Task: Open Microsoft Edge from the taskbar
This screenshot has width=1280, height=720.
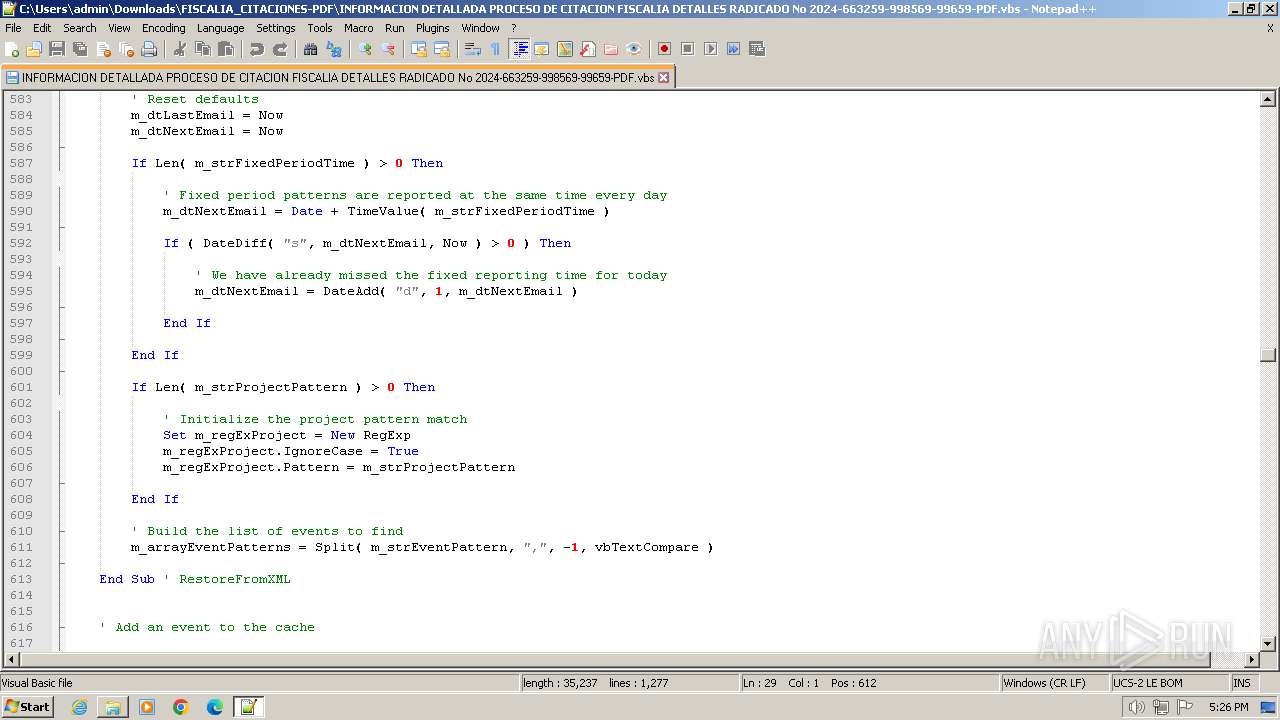Action: (x=215, y=707)
